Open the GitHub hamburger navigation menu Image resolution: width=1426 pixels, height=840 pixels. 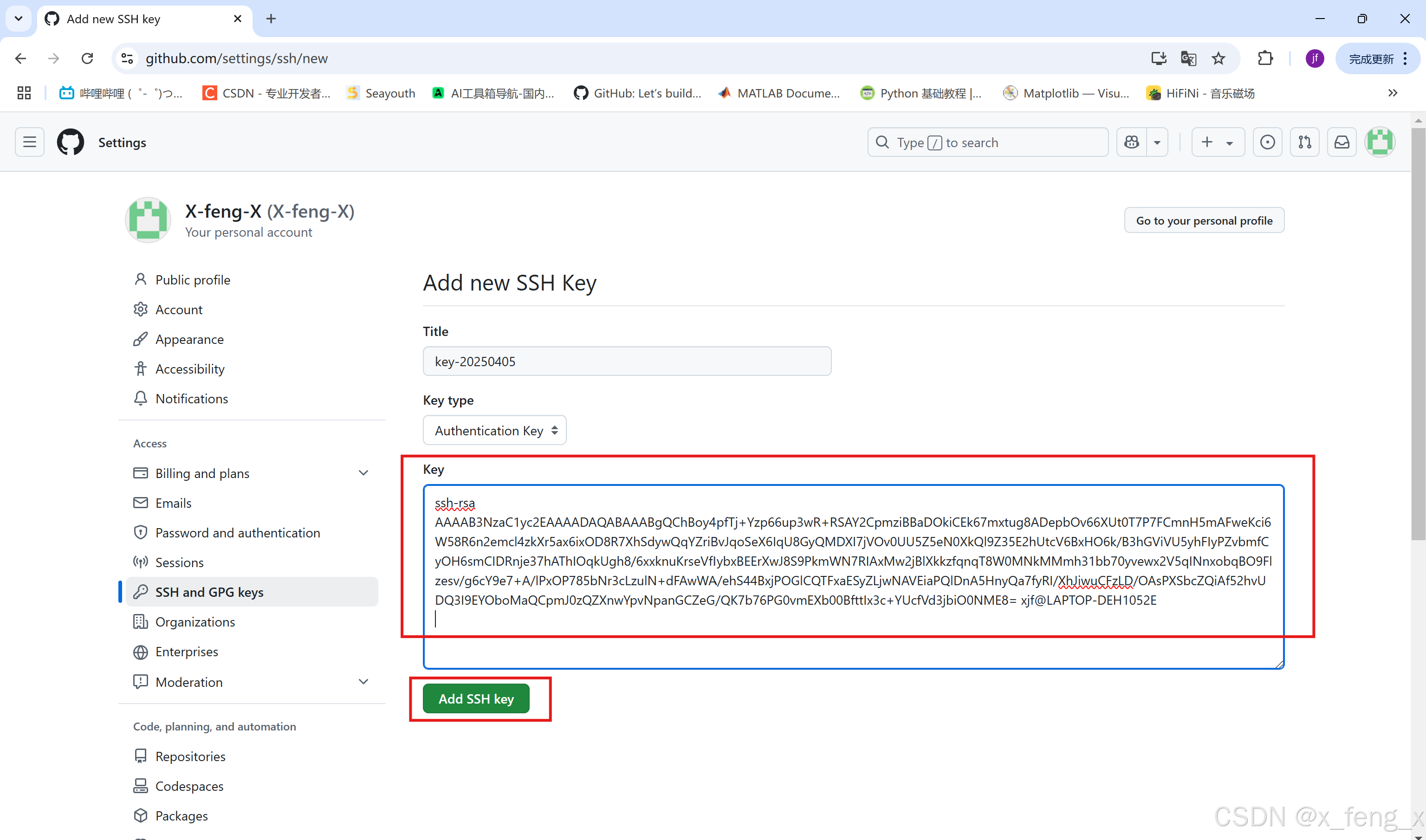click(x=29, y=142)
